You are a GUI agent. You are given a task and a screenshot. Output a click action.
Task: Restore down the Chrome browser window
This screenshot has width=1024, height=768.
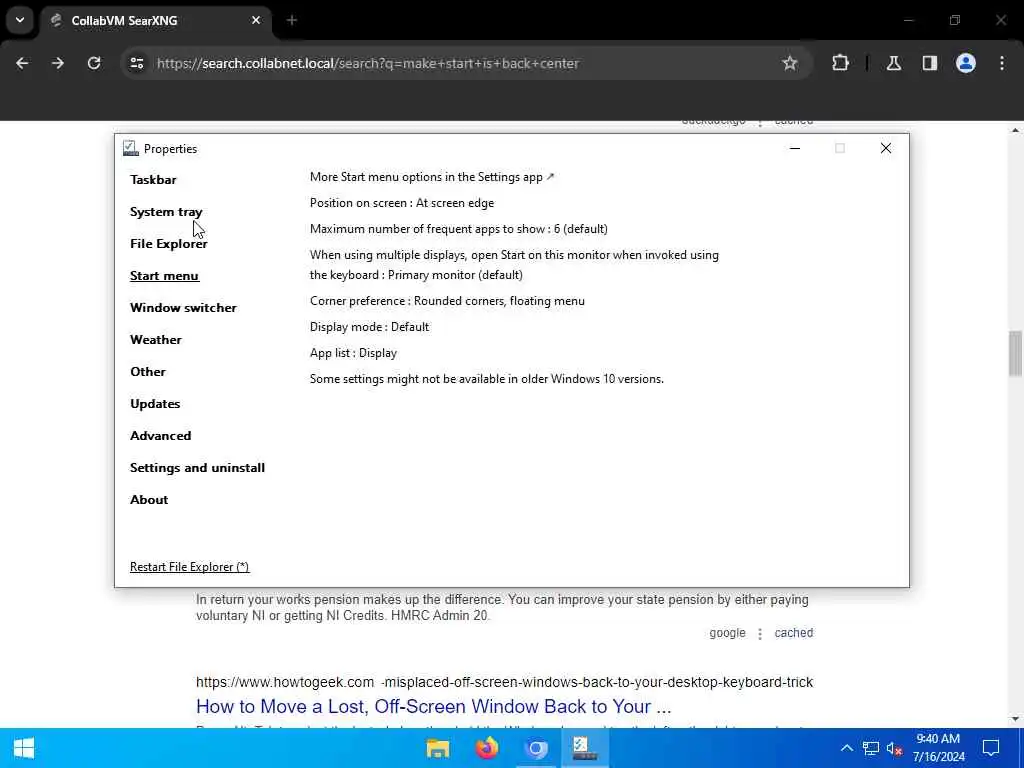pos(955,20)
